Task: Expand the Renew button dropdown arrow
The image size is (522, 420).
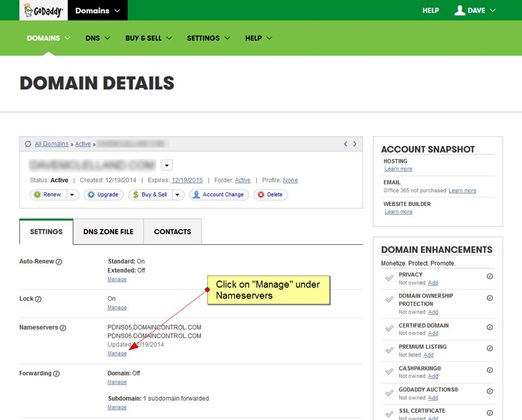Action: point(73,195)
